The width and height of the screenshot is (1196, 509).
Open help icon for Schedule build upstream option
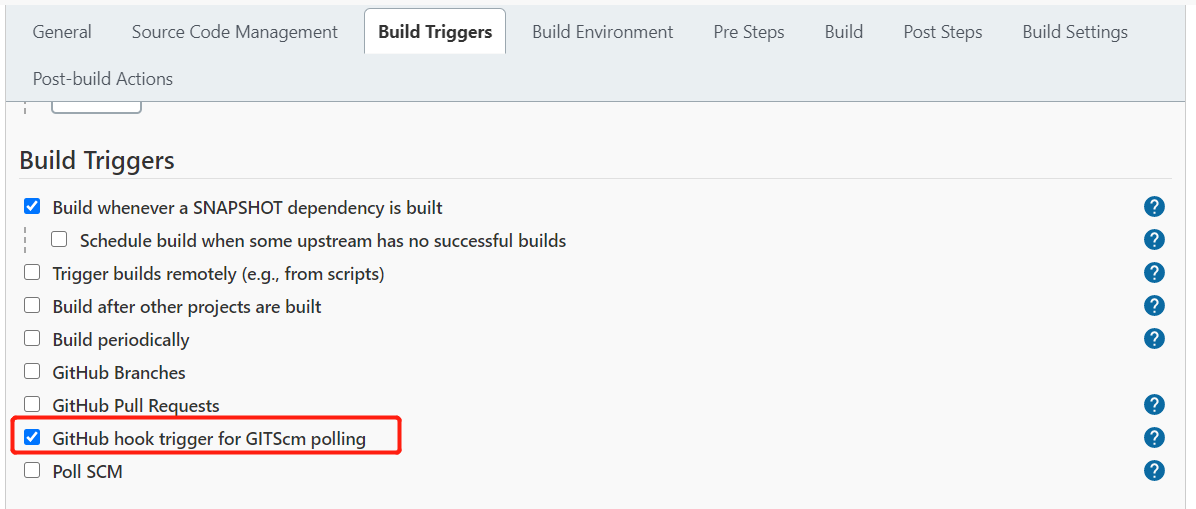coord(1154,240)
